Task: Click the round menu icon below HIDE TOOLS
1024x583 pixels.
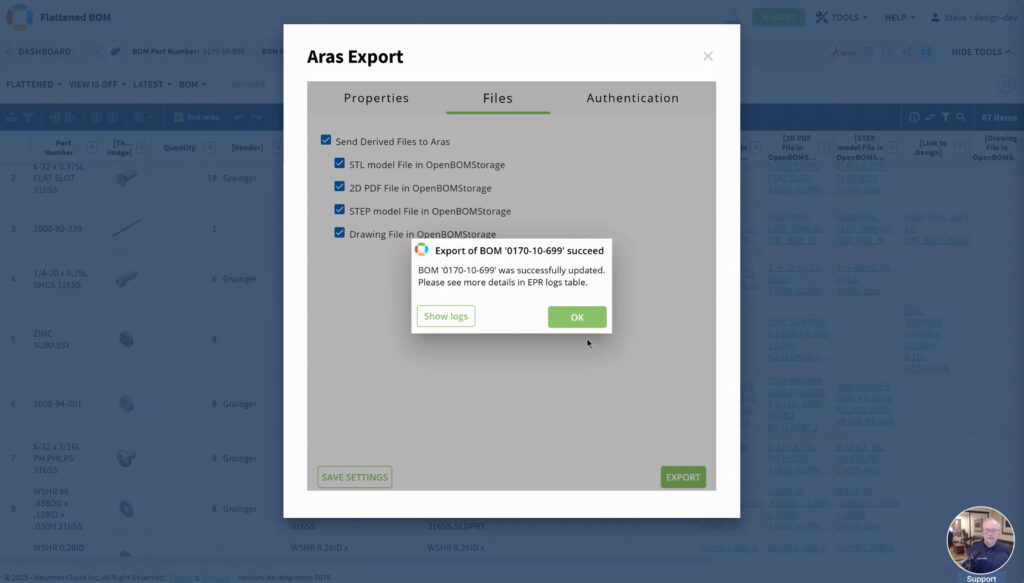Action: tap(1006, 84)
